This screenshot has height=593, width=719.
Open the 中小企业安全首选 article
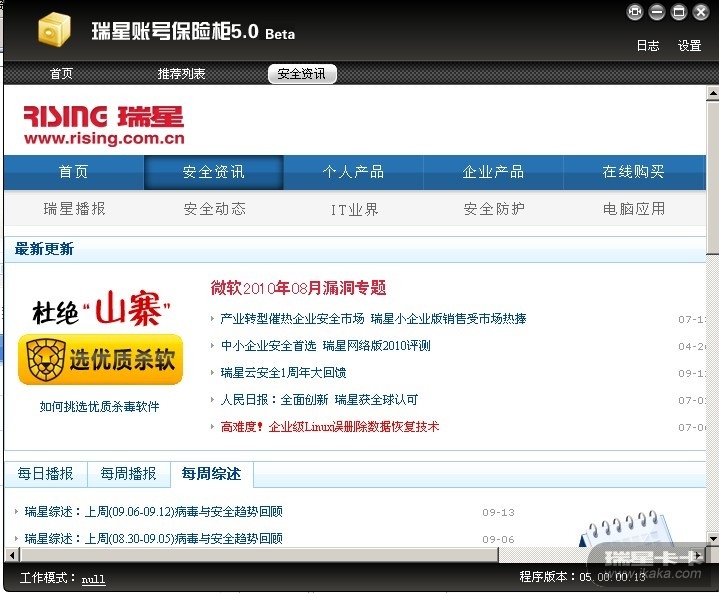pos(325,346)
